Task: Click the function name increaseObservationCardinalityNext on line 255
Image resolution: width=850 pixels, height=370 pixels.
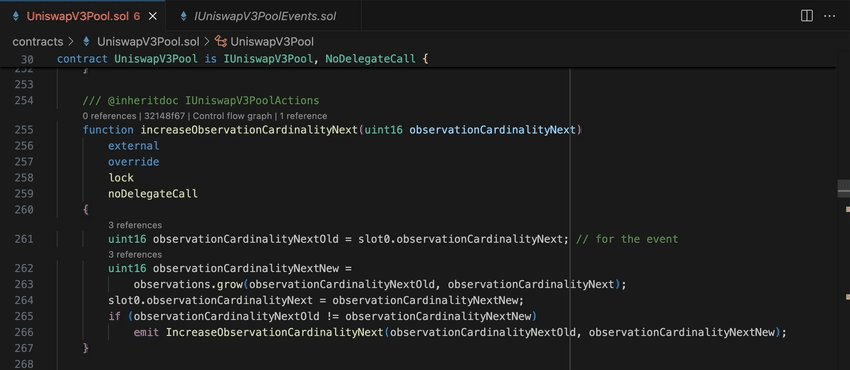Action: (x=249, y=130)
